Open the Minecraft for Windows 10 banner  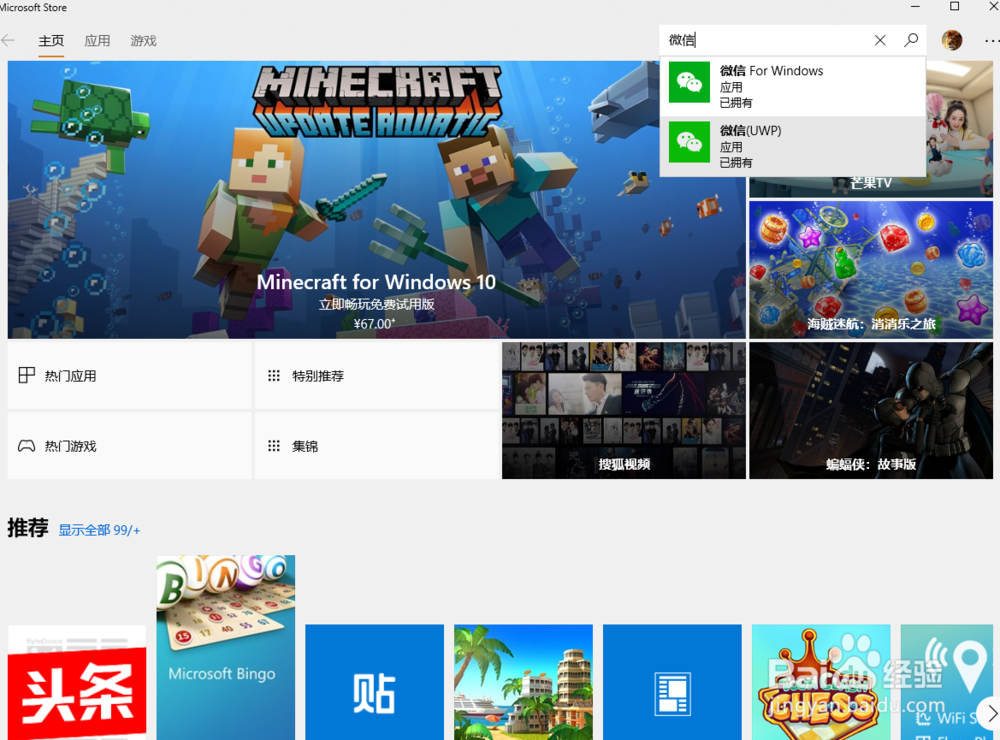pyautogui.click(x=376, y=200)
